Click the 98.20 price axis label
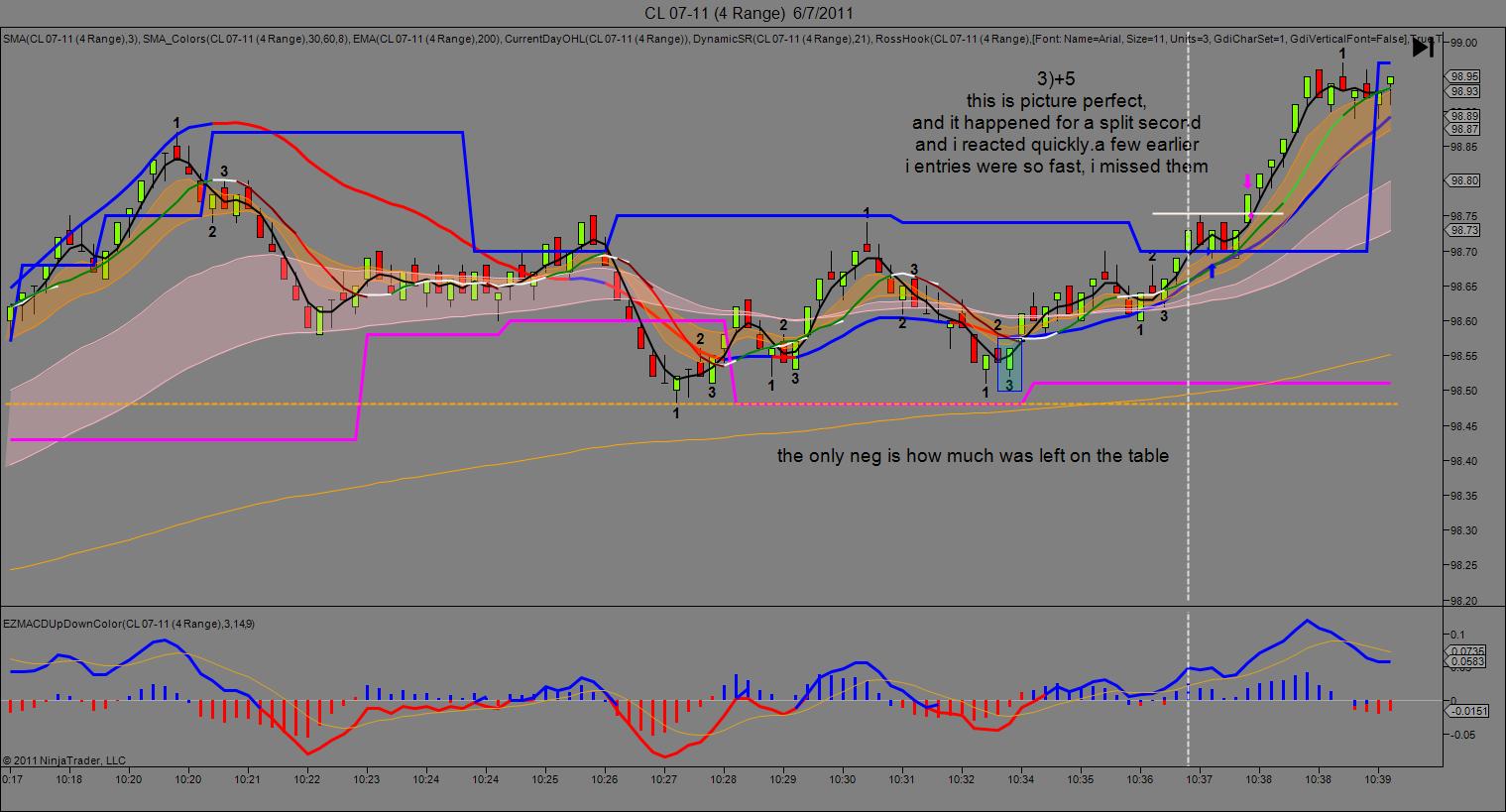Screen dimensions: 1506x812 1464,601
